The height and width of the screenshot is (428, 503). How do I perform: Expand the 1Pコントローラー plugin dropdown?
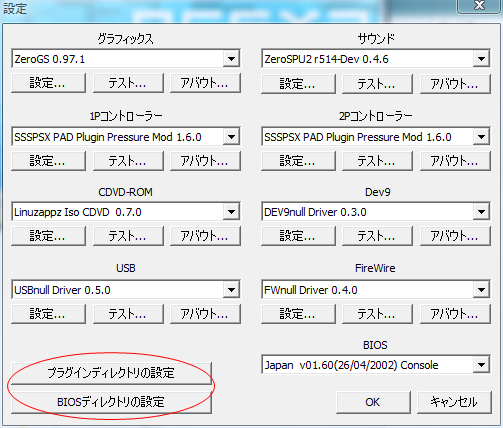click(x=231, y=137)
